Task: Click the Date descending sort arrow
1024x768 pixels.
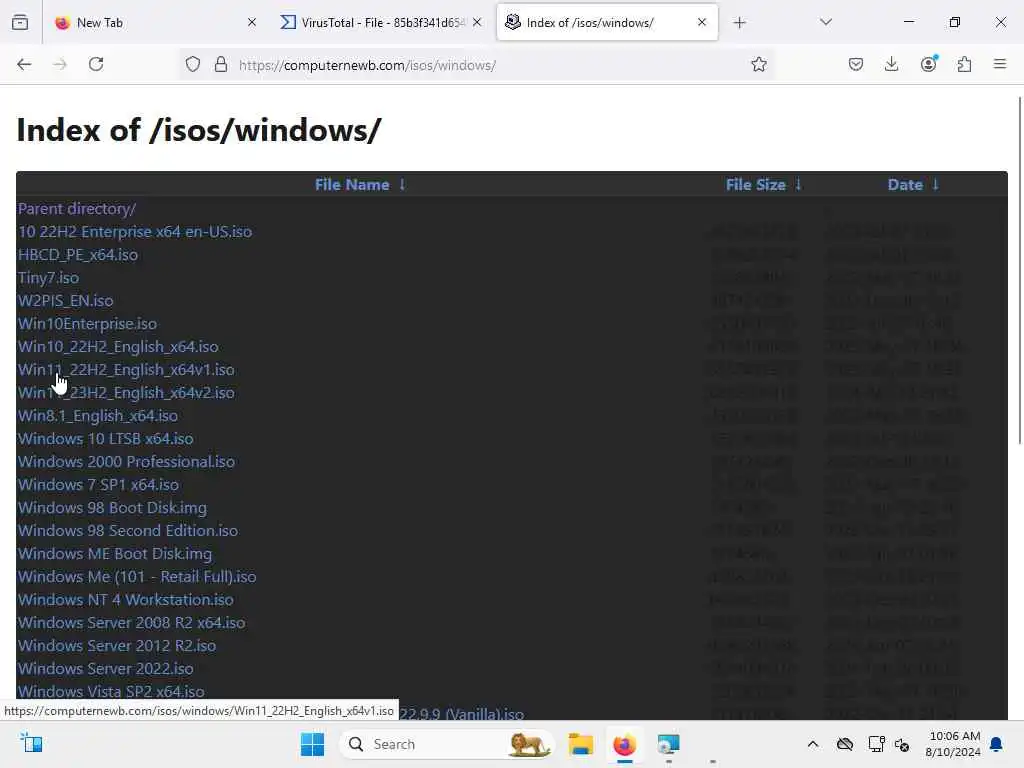Action: tap(935, 185)
